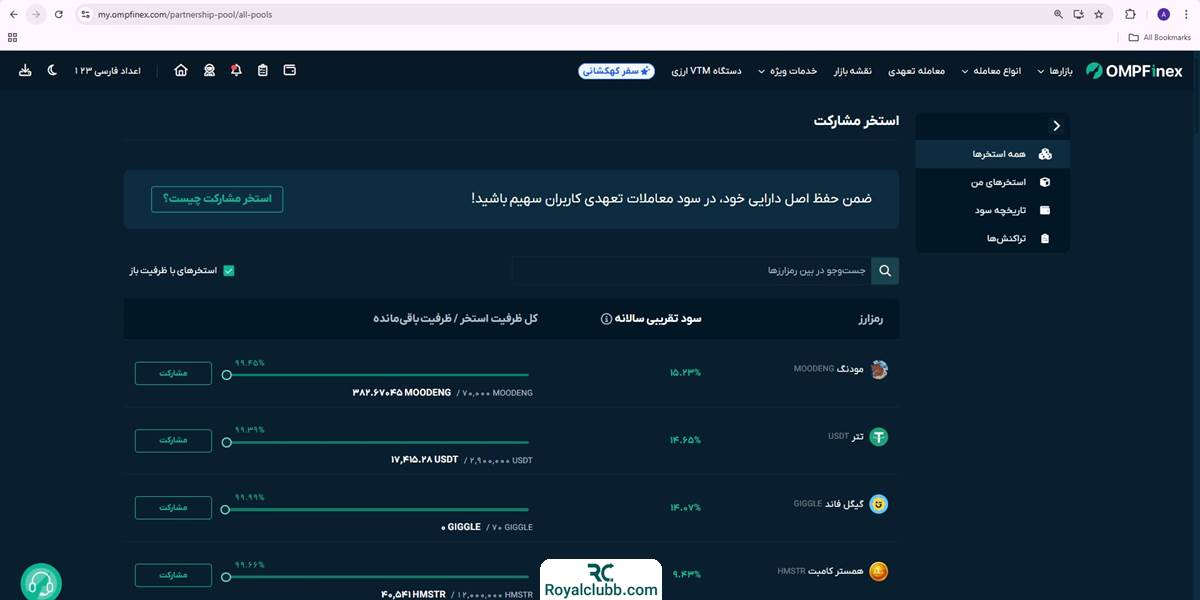The height and width of the screenshot is (600, 1200).
Task: Click the Tether USDT coin icon
Action: (x=879, y=437)
